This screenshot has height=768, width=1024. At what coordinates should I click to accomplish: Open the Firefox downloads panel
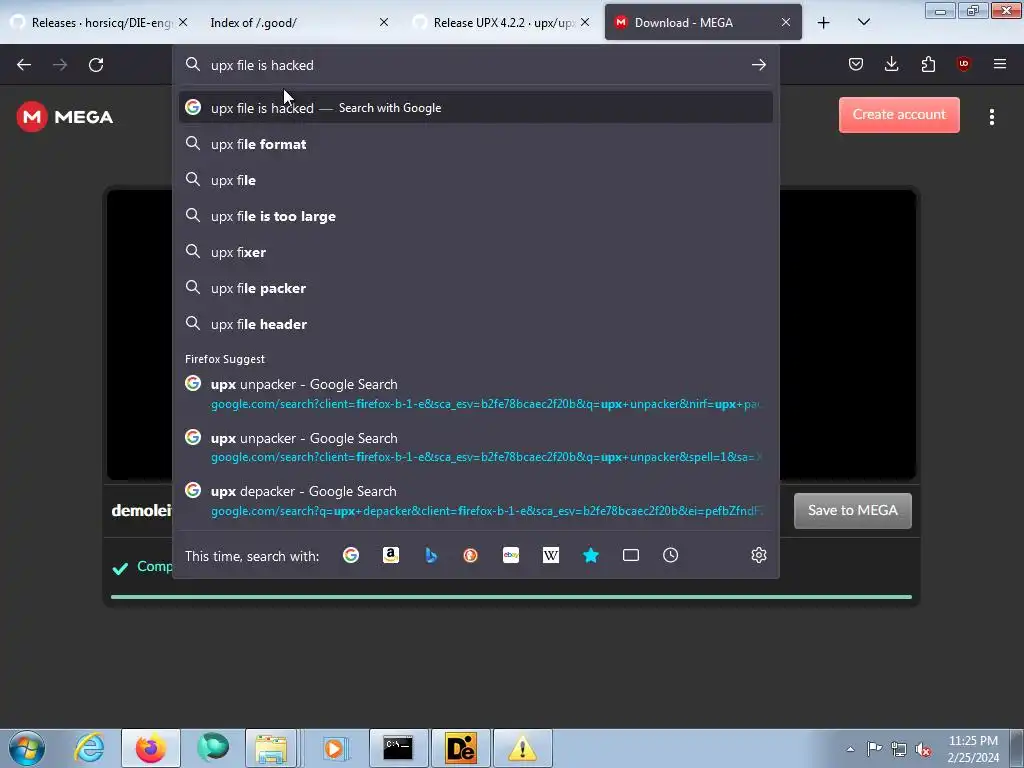coord(891,64)
